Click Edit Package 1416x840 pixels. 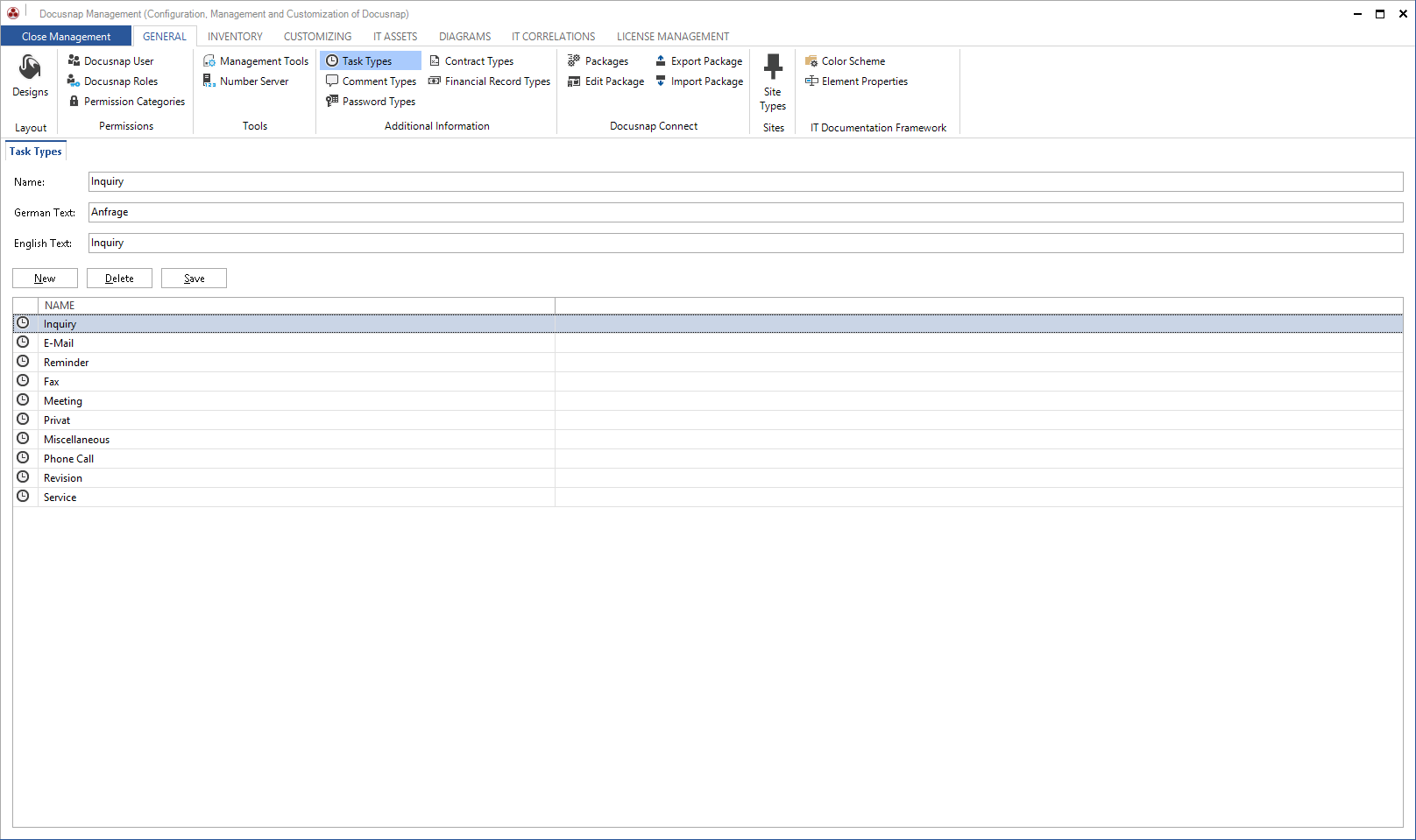click(x=606, y=81)
